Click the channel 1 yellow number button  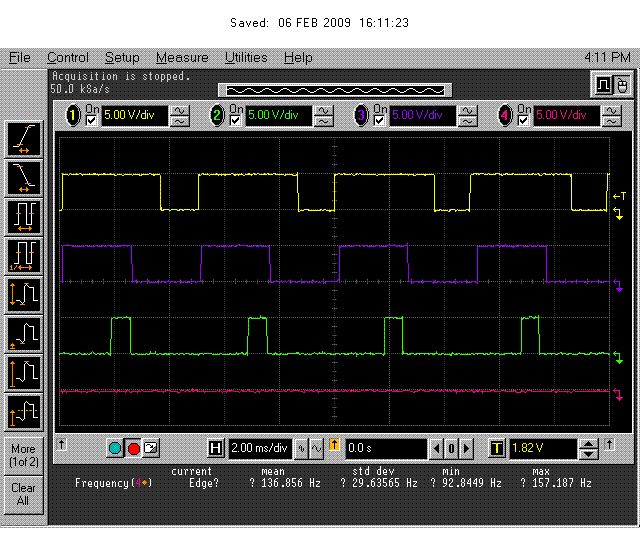(x=72, y=115)
